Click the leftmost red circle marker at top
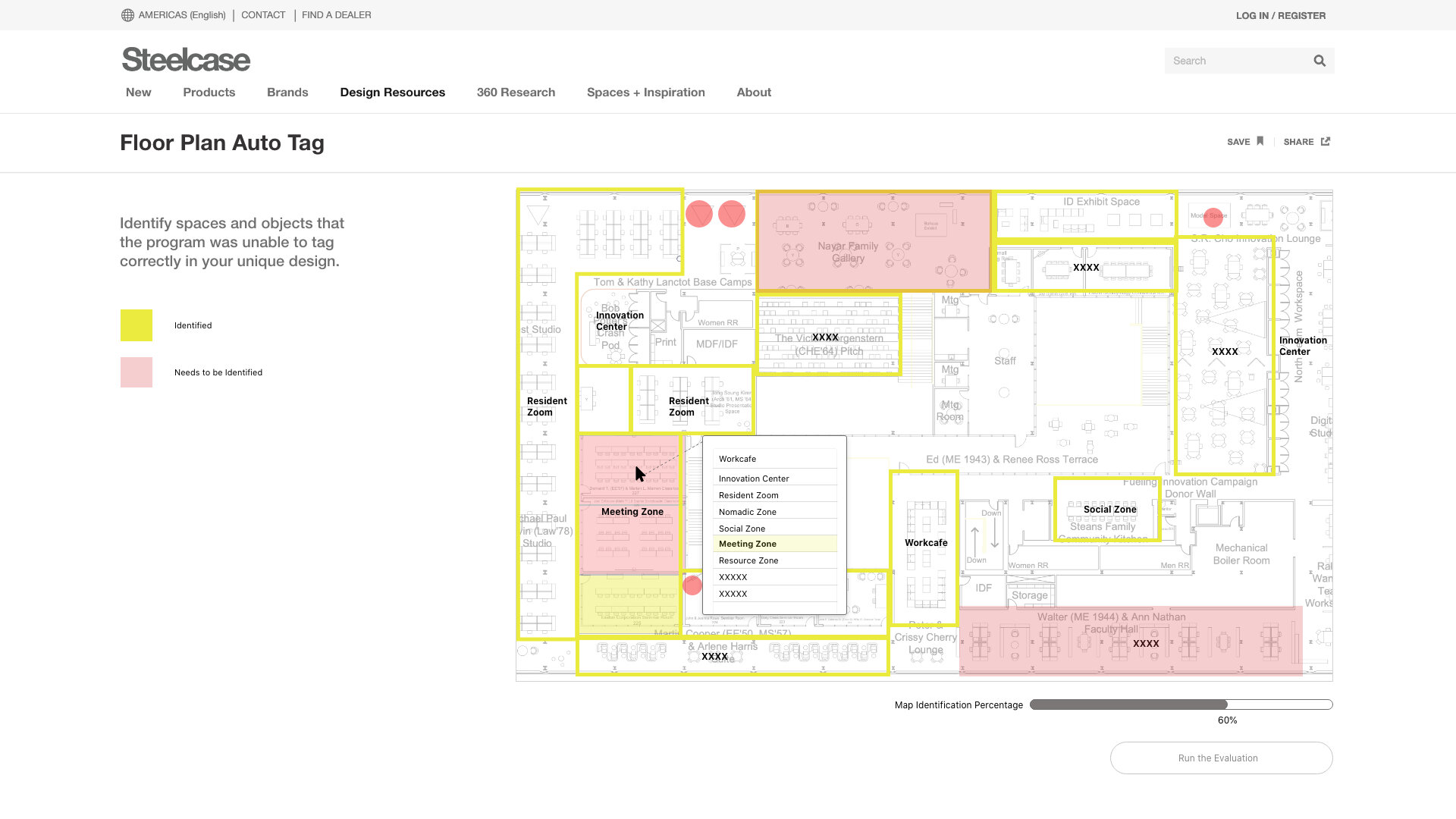Viewport: 1456px width, 819px height. tap(699, 214)
